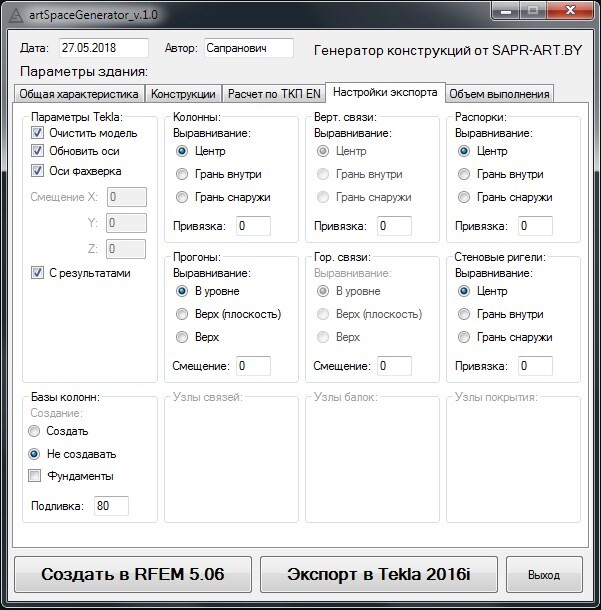The image size is (601, 610).
Task: Click the 'Выход' button
Action: [543, 575]
